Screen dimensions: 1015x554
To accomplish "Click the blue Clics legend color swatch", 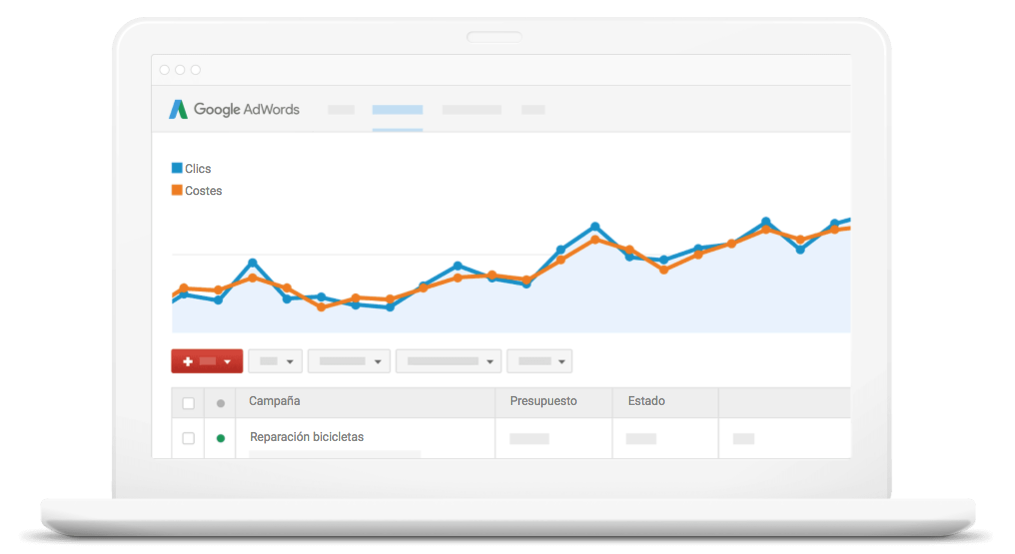I will tap(177, 169).
